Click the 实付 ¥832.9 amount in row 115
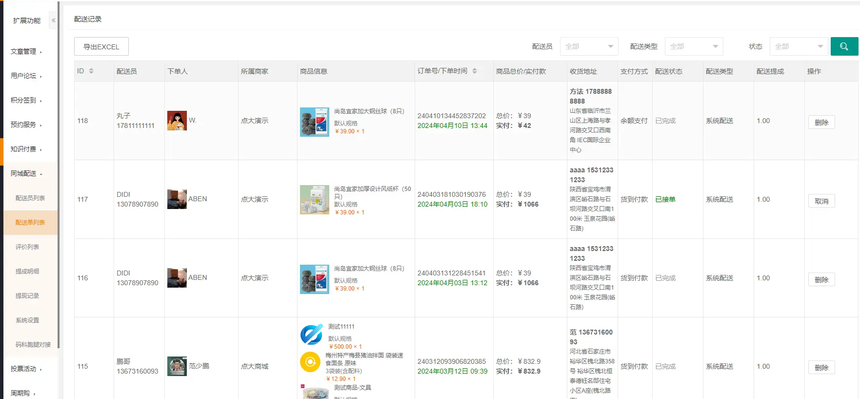This screenshot has width=860, height=399. point(518,372)
